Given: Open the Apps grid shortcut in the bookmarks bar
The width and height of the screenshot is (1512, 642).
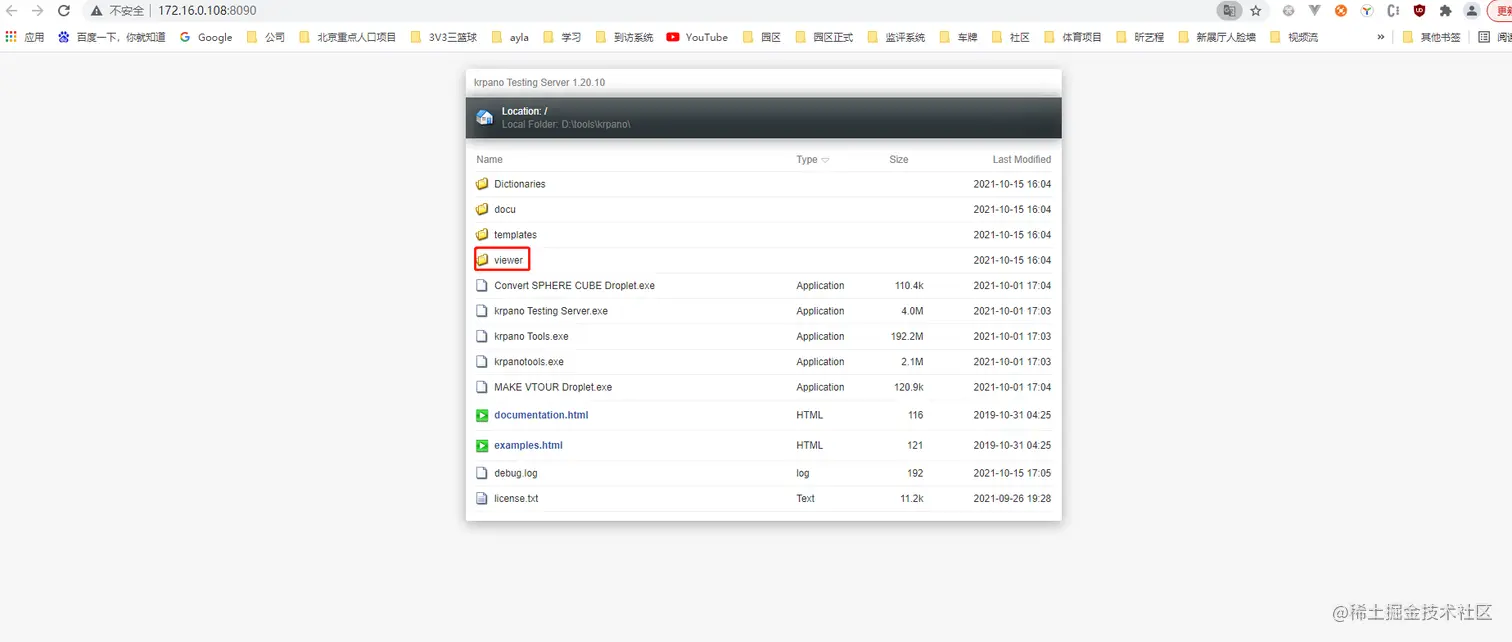Looking at the screenshot, I should [x=25, y=37].
